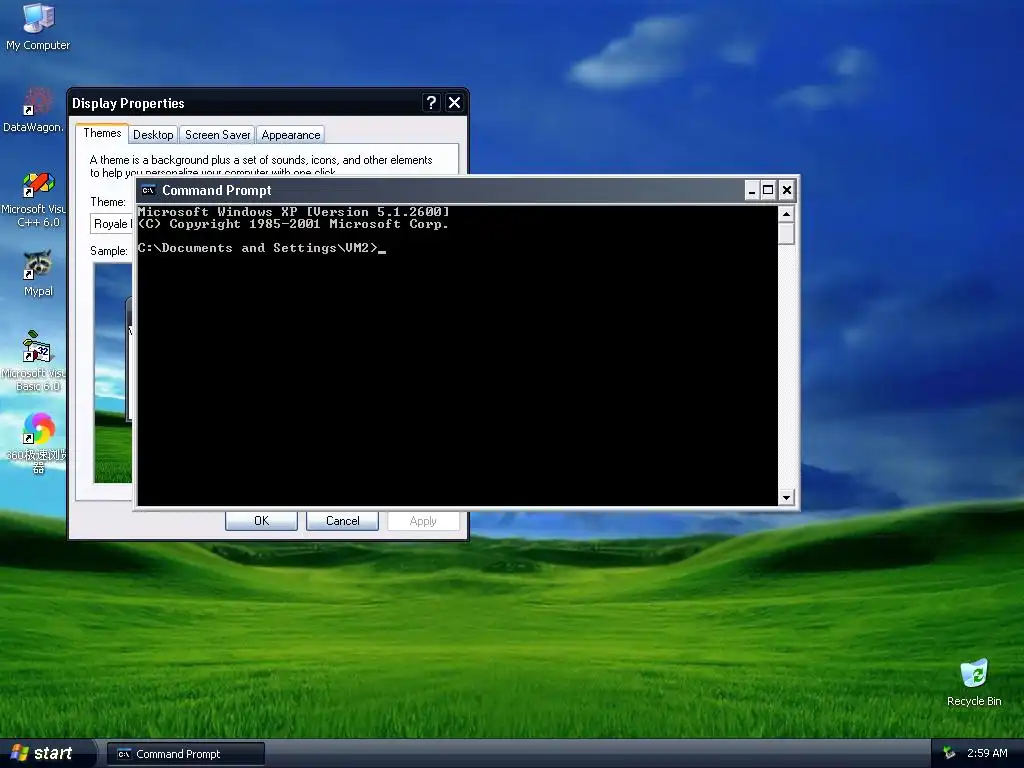Viewport: 1024px width, 768px height.
Task: Click the theme description text in Display Properties
Action: click(261, 166)
